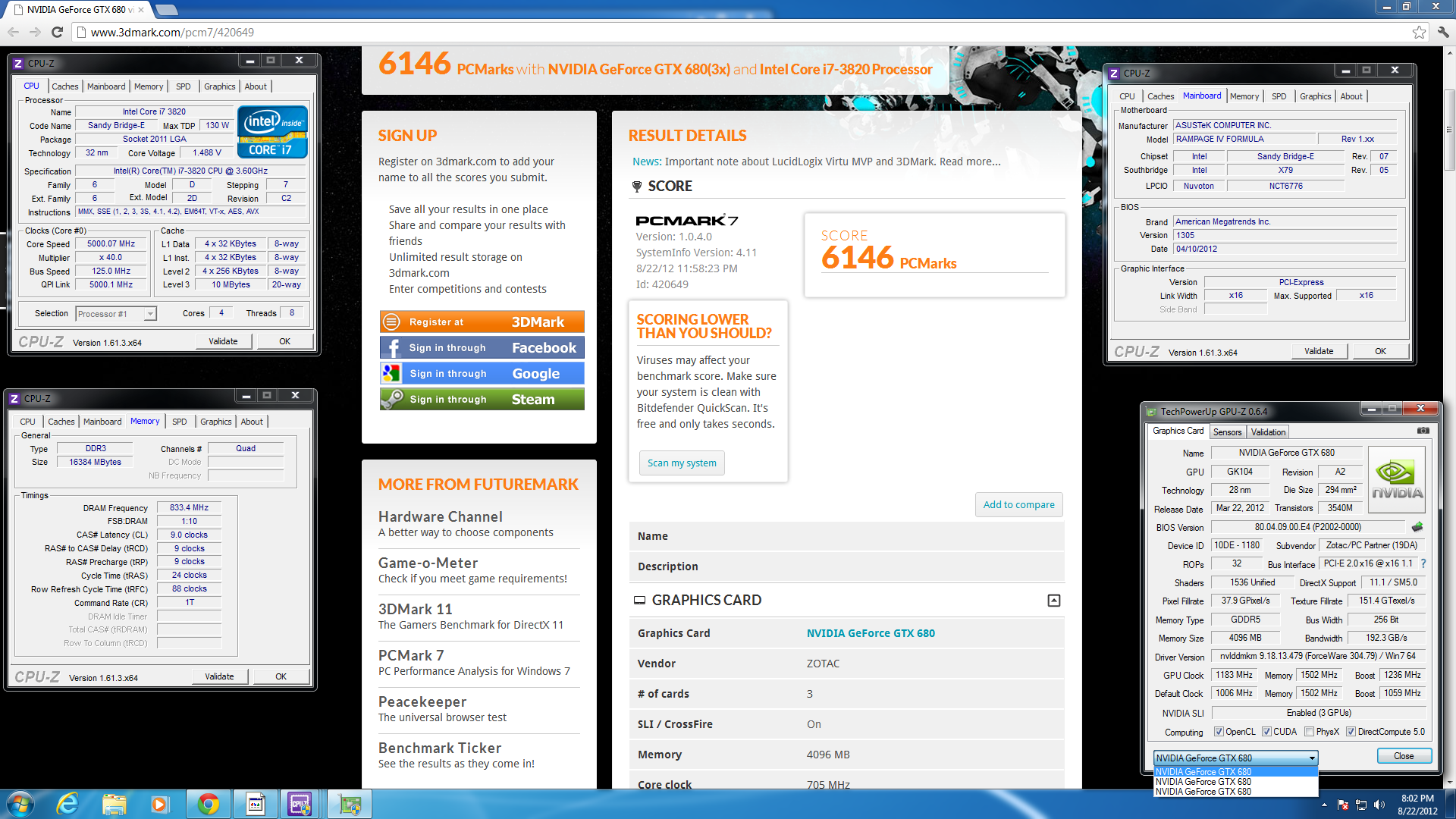The height and width of the screenshot is (819, 1456).
Task: Click the browser reload icon
Action: [x=57, y=32]
